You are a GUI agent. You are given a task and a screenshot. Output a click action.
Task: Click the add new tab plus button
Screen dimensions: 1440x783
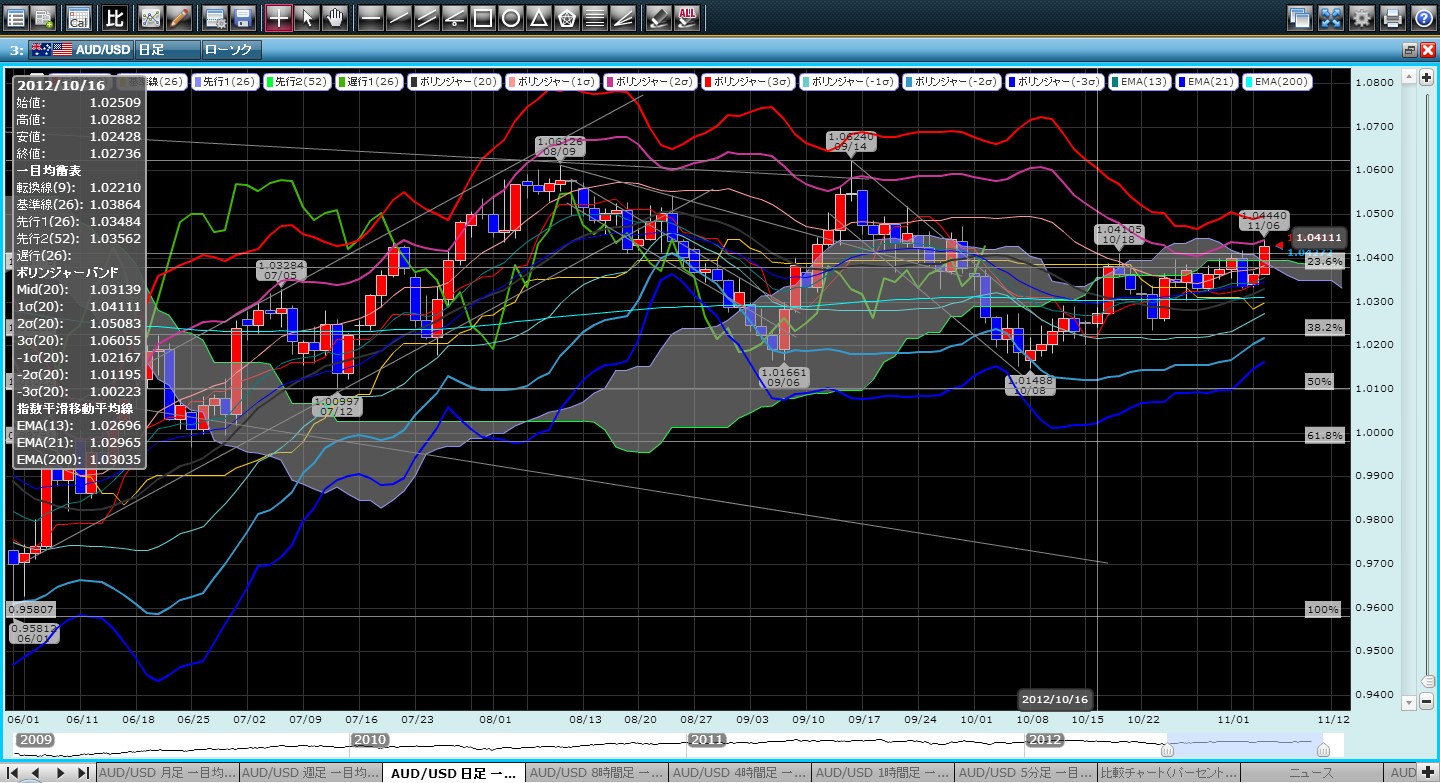pos(1427,773)
